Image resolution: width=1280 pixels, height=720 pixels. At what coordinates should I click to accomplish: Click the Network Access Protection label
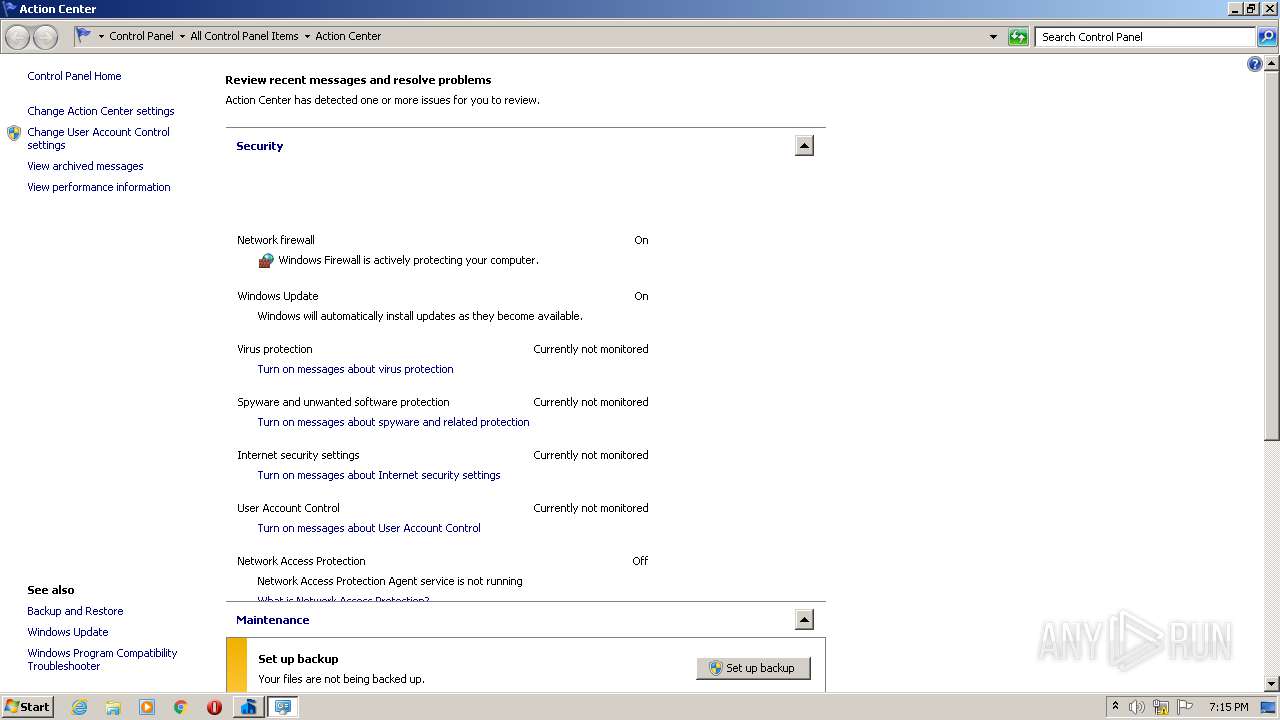click(x=301, y=561)
